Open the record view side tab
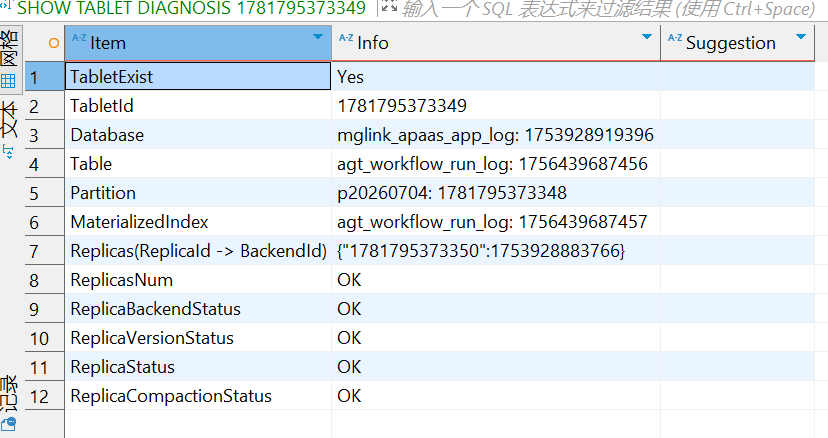Viewport: 828px width, 438px height. 10,404
